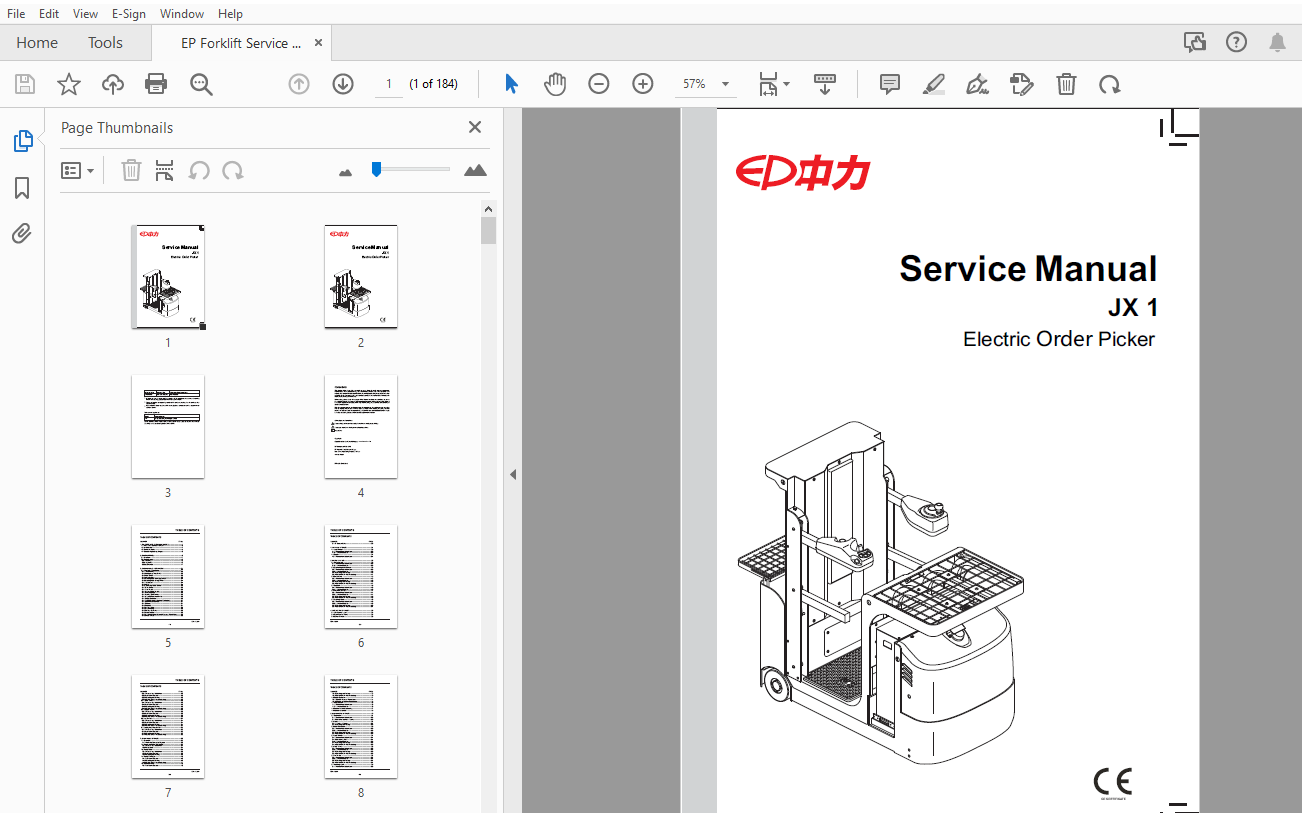The width and height of the screenshot is (1302, 813).
Task: Click the toolbar Delete trash icon
Action: [x=1067, y=84]
